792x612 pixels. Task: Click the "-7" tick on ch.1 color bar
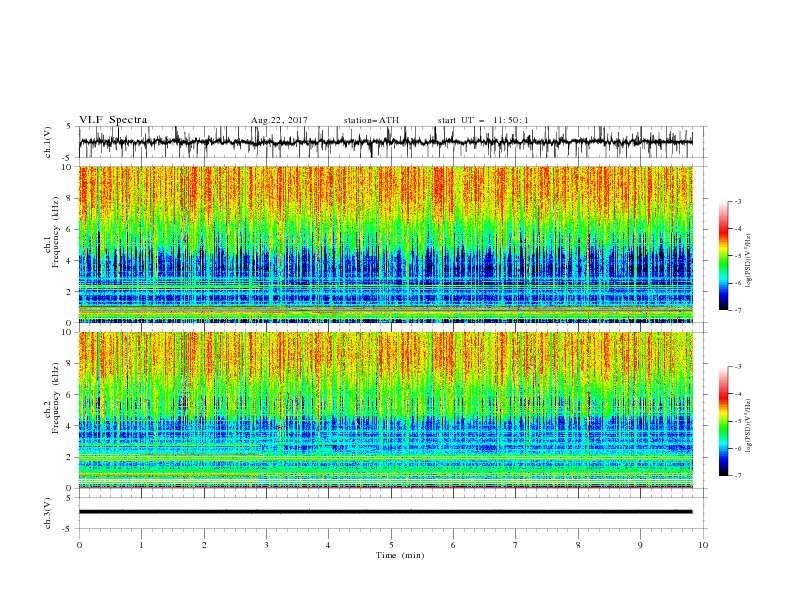(x=738, y=310)
